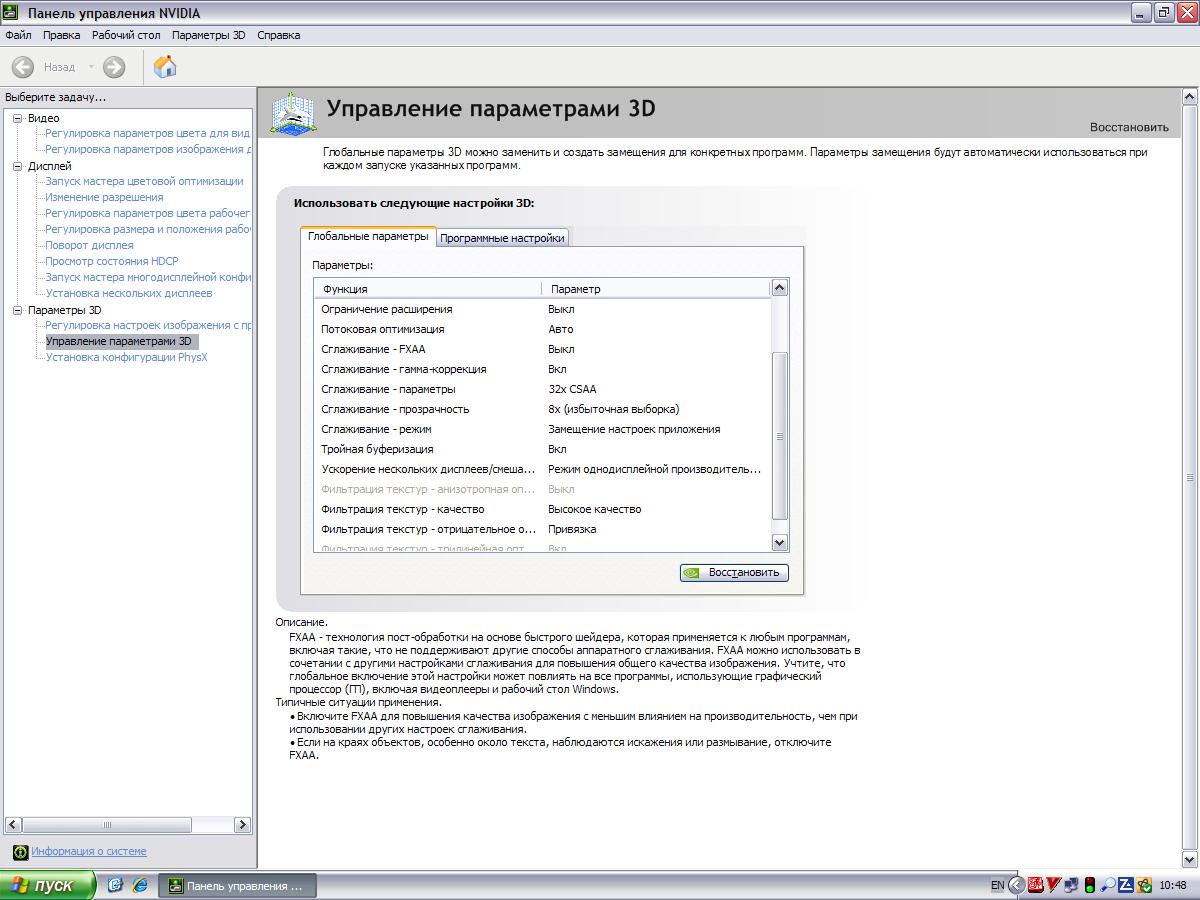Click the first red tray icon
Image resolution: width=1200 pixels, height=900 pixels.
click(1035, 885)
